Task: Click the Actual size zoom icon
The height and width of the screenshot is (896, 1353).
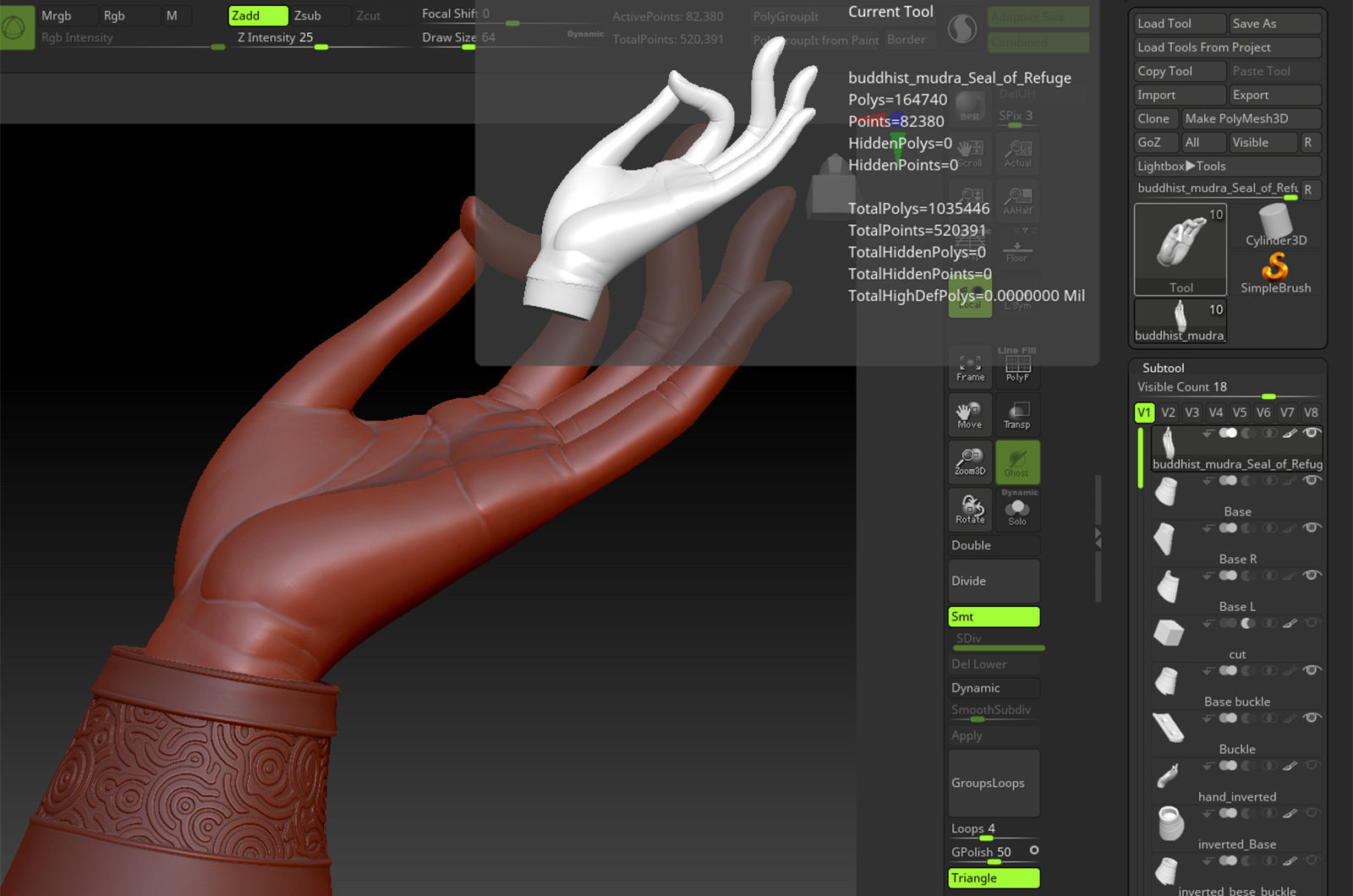Action: 1017,153
